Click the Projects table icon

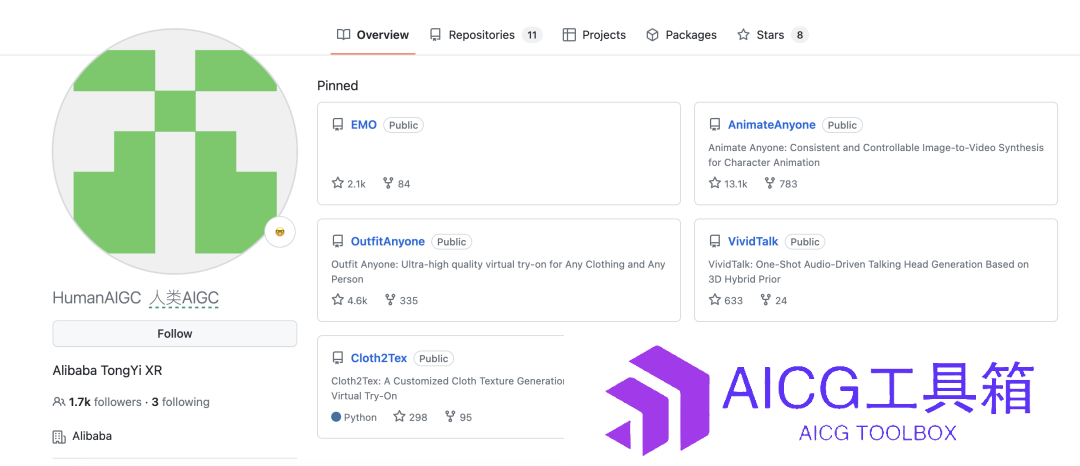point(569,34)
